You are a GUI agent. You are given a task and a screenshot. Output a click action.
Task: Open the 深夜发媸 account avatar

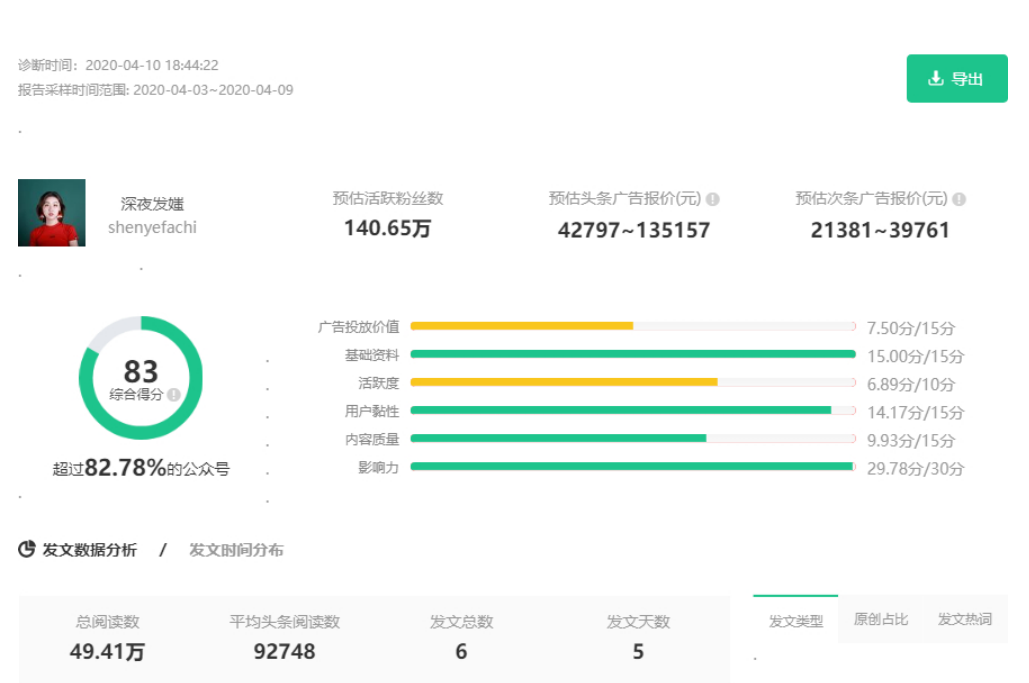[x=52, y=213]
